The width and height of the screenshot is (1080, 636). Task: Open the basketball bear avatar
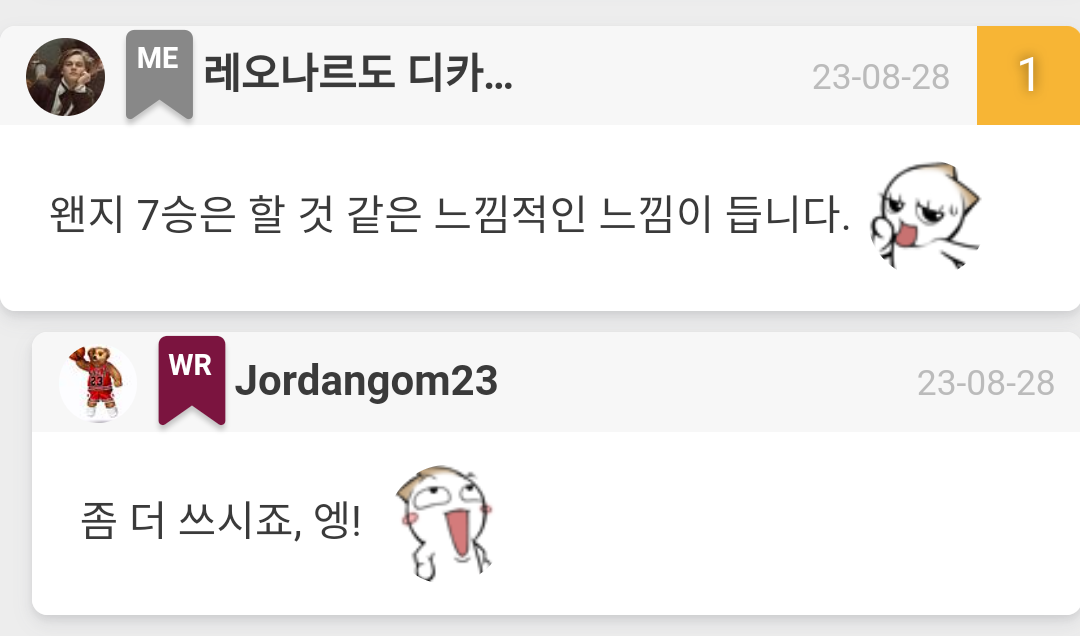[x=97, y=383]
